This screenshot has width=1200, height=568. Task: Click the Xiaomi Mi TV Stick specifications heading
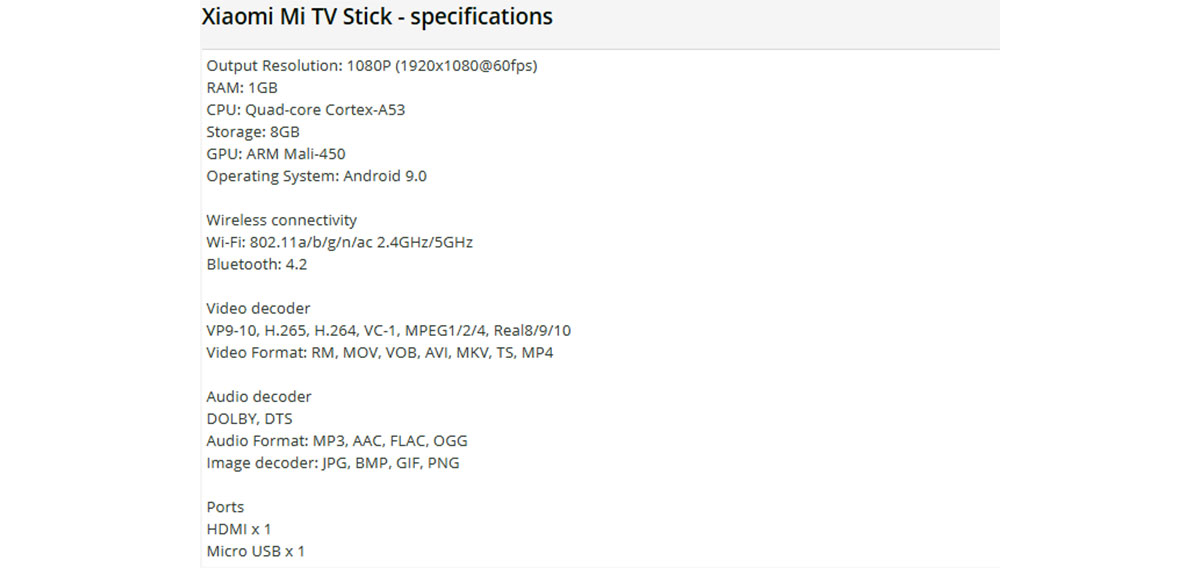point(377,17)
